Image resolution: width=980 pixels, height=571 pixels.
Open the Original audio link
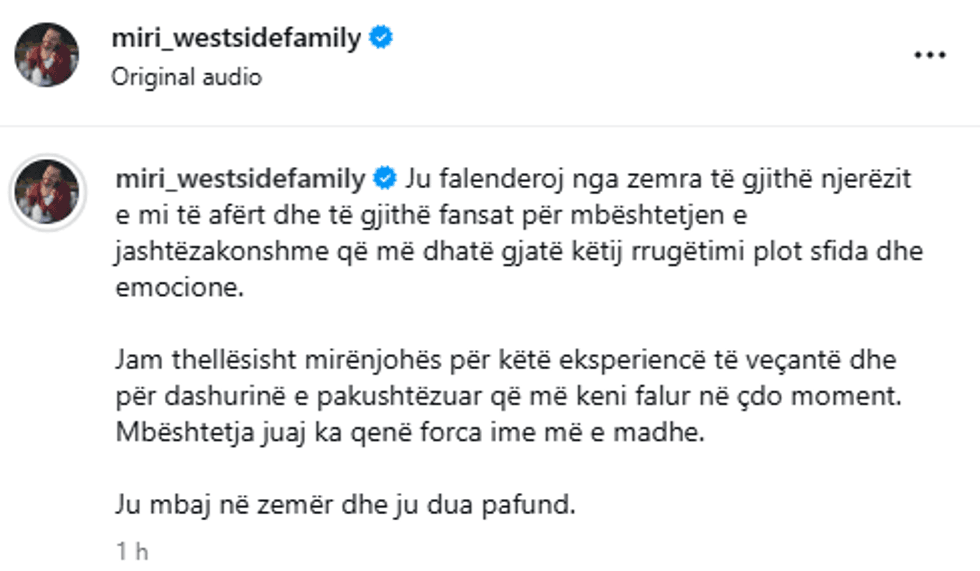pyautogui.click(x=186, y=77)
